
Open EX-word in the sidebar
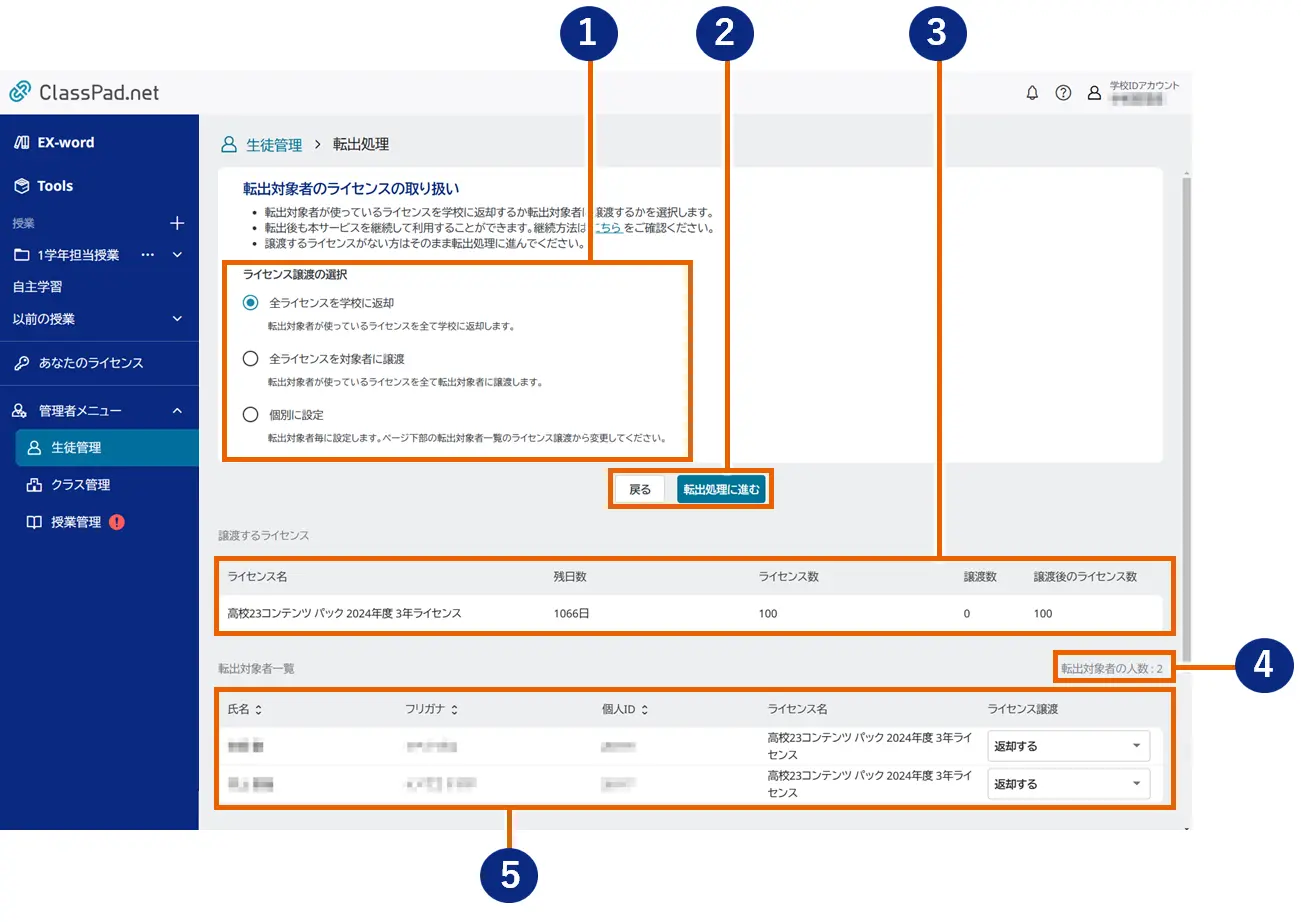65,143
